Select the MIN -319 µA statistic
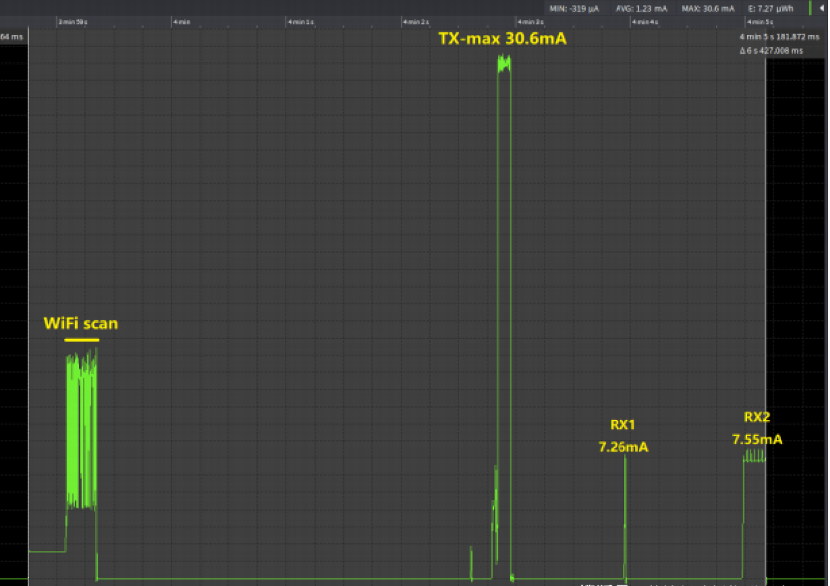The width and height of the screenshot is (830, 586). click(574, 8)
